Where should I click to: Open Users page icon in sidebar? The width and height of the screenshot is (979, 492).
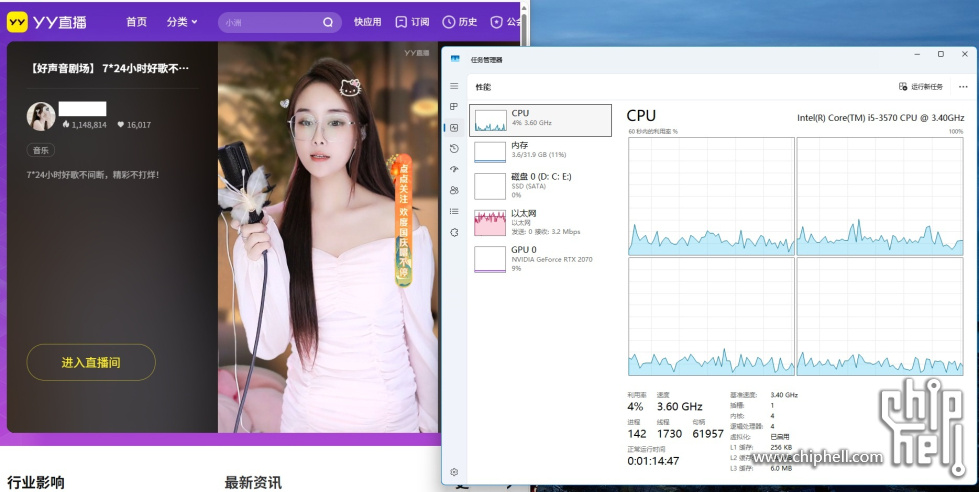(x=454, y=190)
